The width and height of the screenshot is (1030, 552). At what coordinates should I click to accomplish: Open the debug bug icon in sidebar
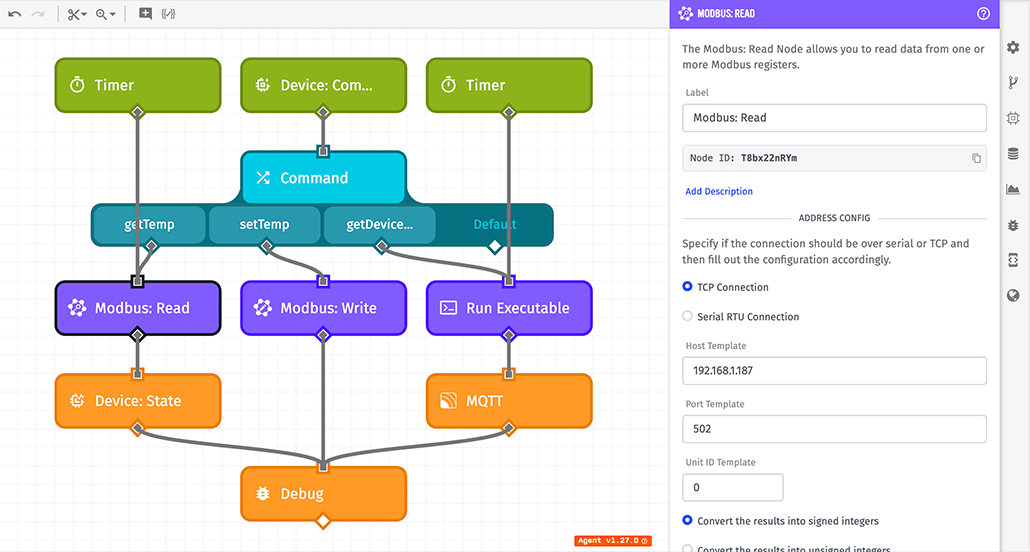[x=1013, y=225]
